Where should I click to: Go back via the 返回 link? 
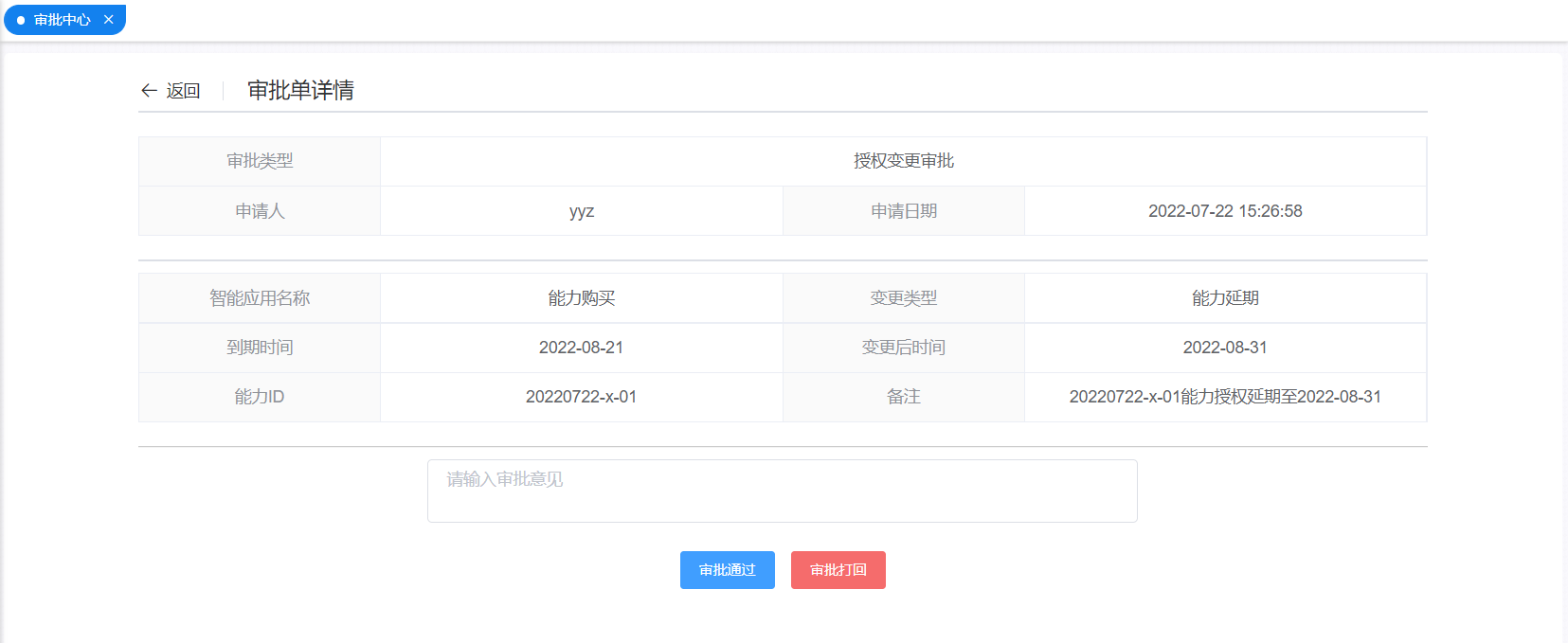tap(183, 91)
